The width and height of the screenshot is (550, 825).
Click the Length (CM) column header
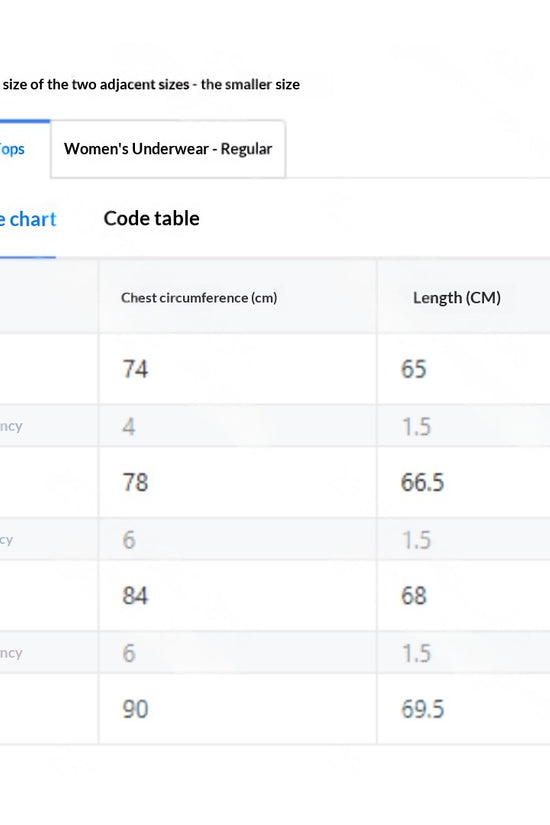click(456, 298)
